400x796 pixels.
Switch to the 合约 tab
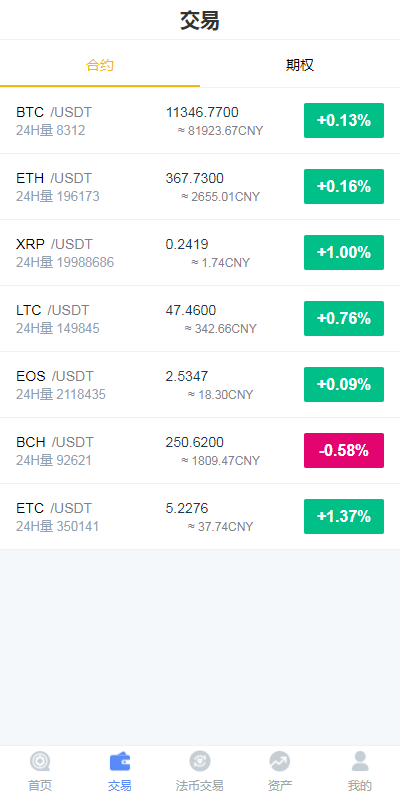click(100, 65)
